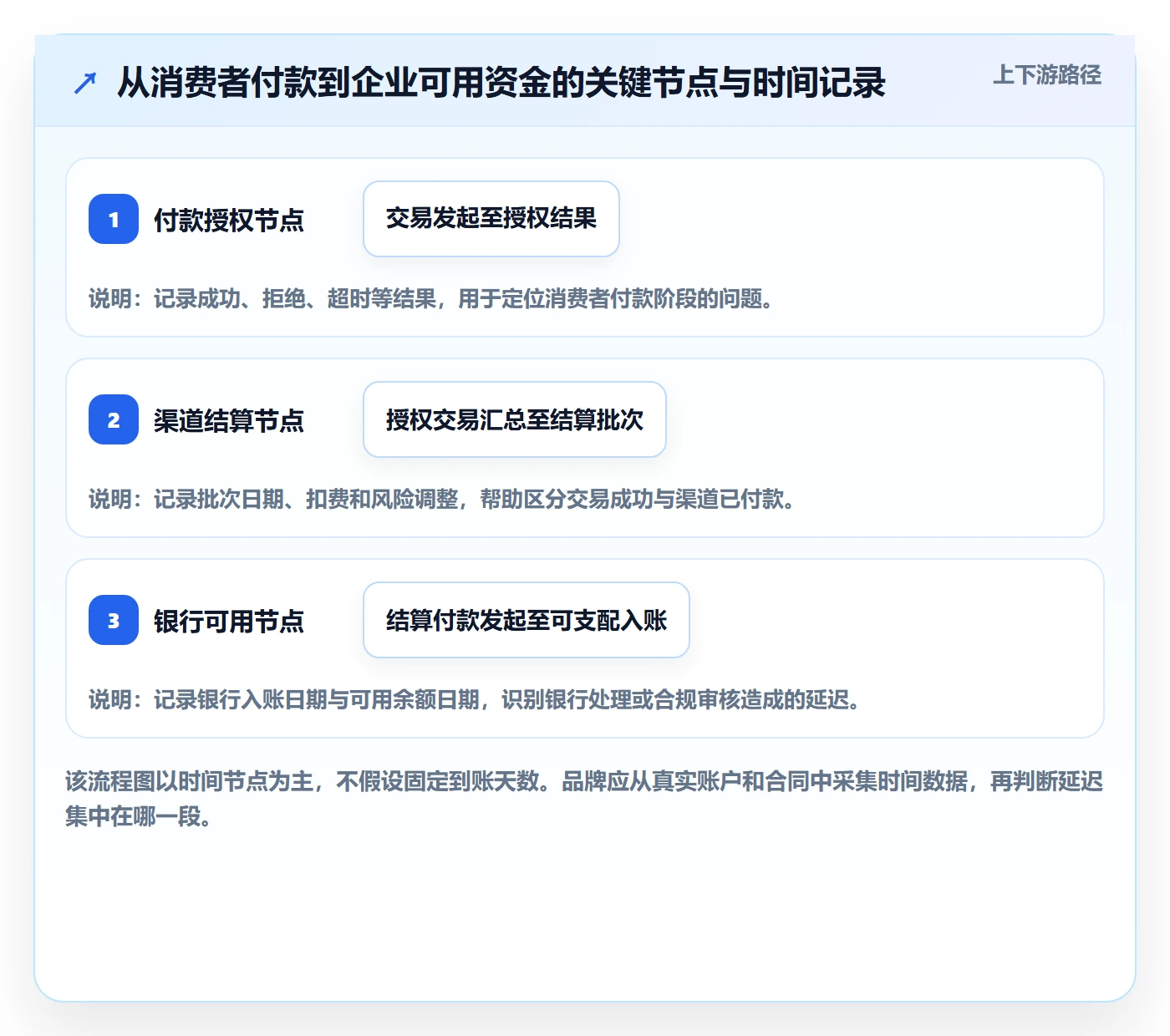Click the number 1 step badge
This screenshot has height=1036, width=1170.
click(114, 219)
